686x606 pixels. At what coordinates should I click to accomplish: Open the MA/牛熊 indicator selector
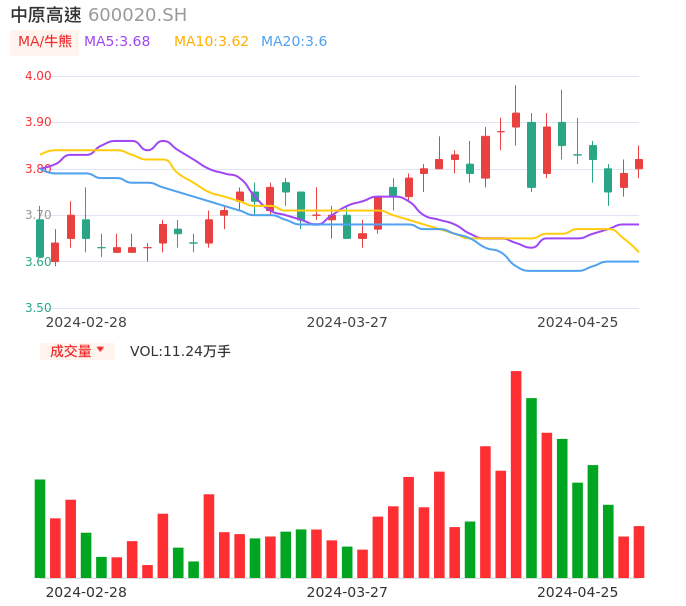(45, 42)
